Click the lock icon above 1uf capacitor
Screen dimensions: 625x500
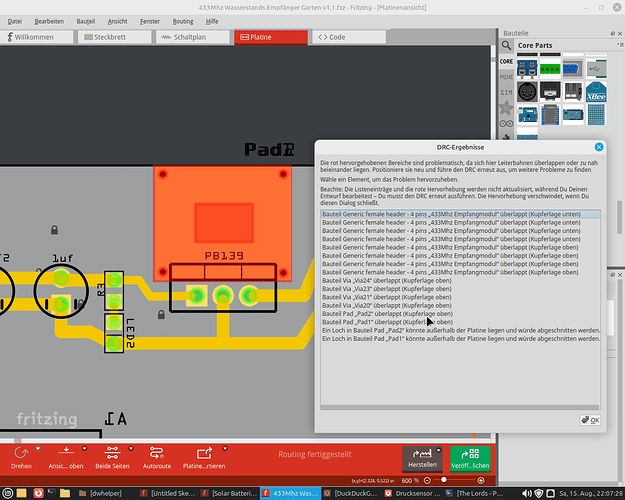click(x=55, y=230)
